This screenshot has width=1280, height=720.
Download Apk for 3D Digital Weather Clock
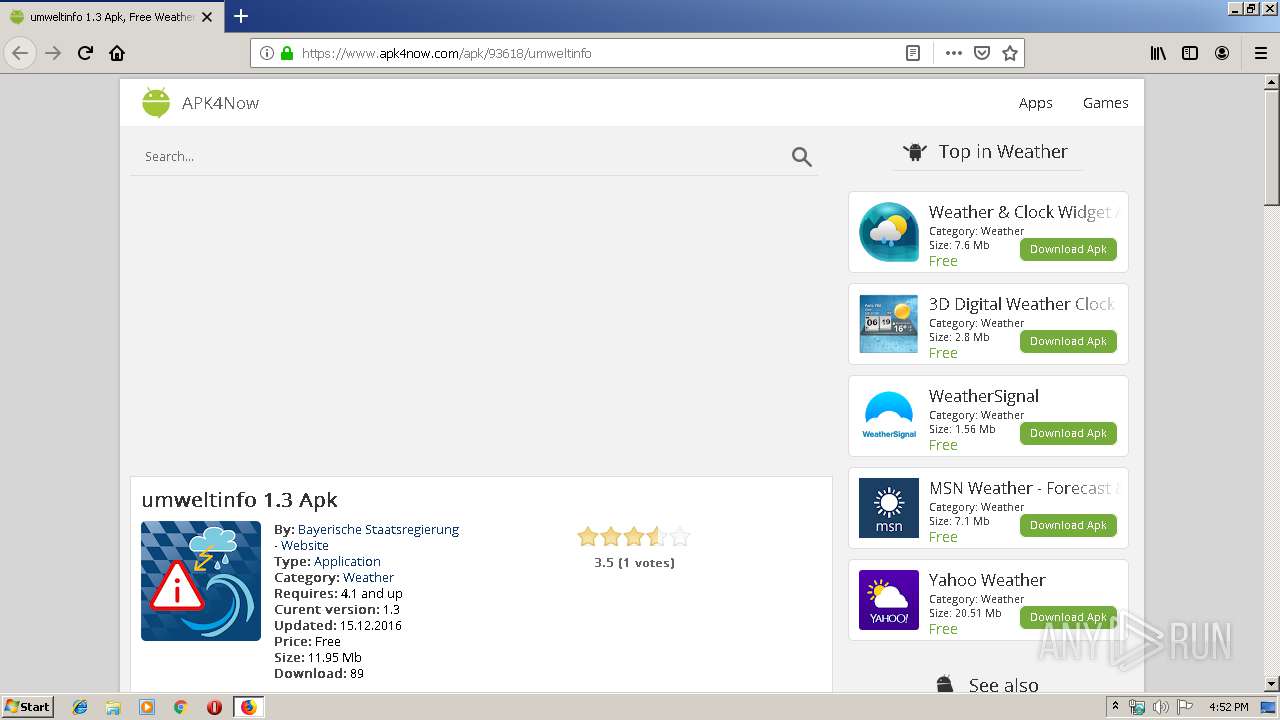pos(1068,341)
